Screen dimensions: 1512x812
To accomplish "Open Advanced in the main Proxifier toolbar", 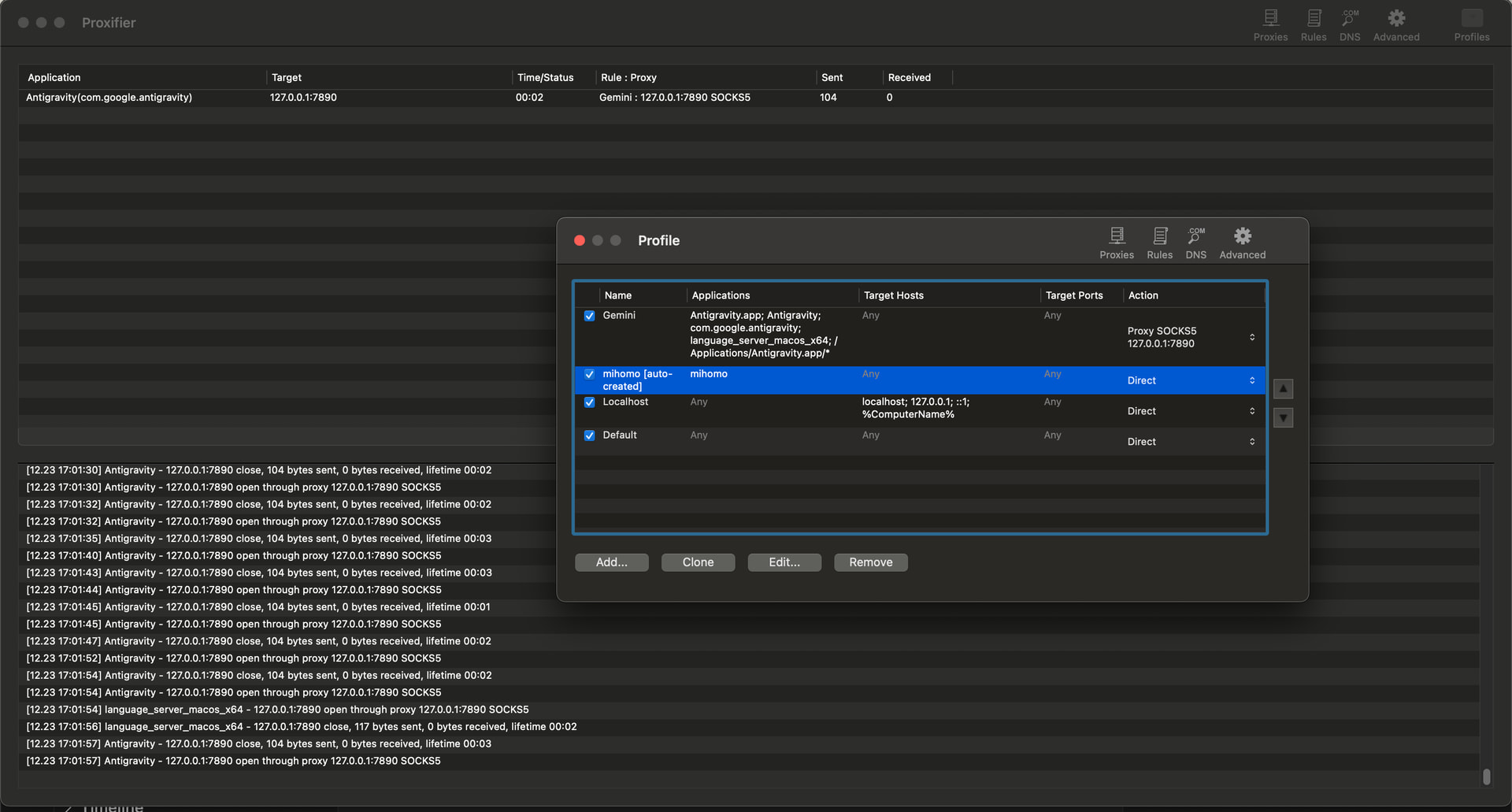I will point(1396,25).
